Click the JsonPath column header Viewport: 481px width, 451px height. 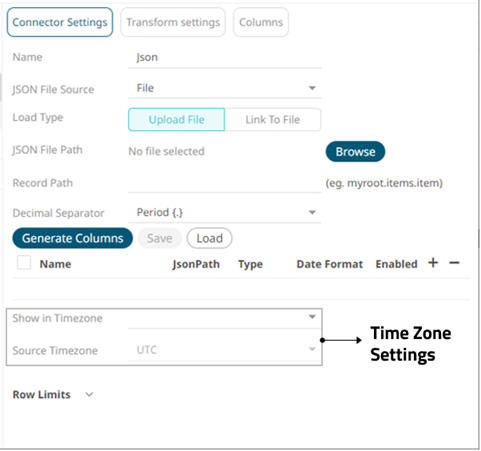pos(196,264)
